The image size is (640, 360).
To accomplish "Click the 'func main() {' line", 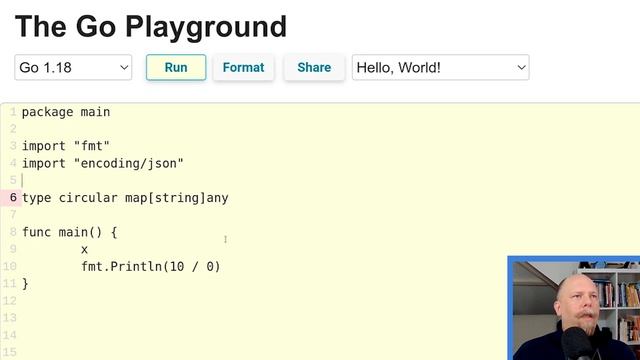I will (69, 232).
